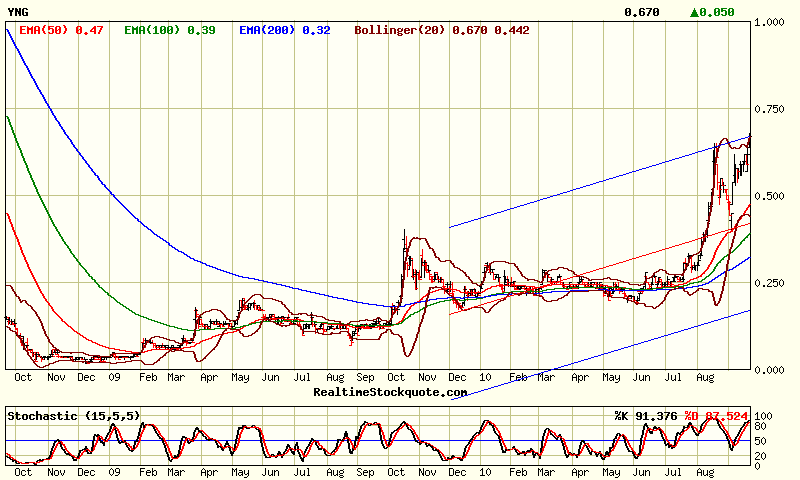This screenshot has width=800, height=480.
Task: Click the last price 0.670 in header
Action: click(x=641, y=12)
